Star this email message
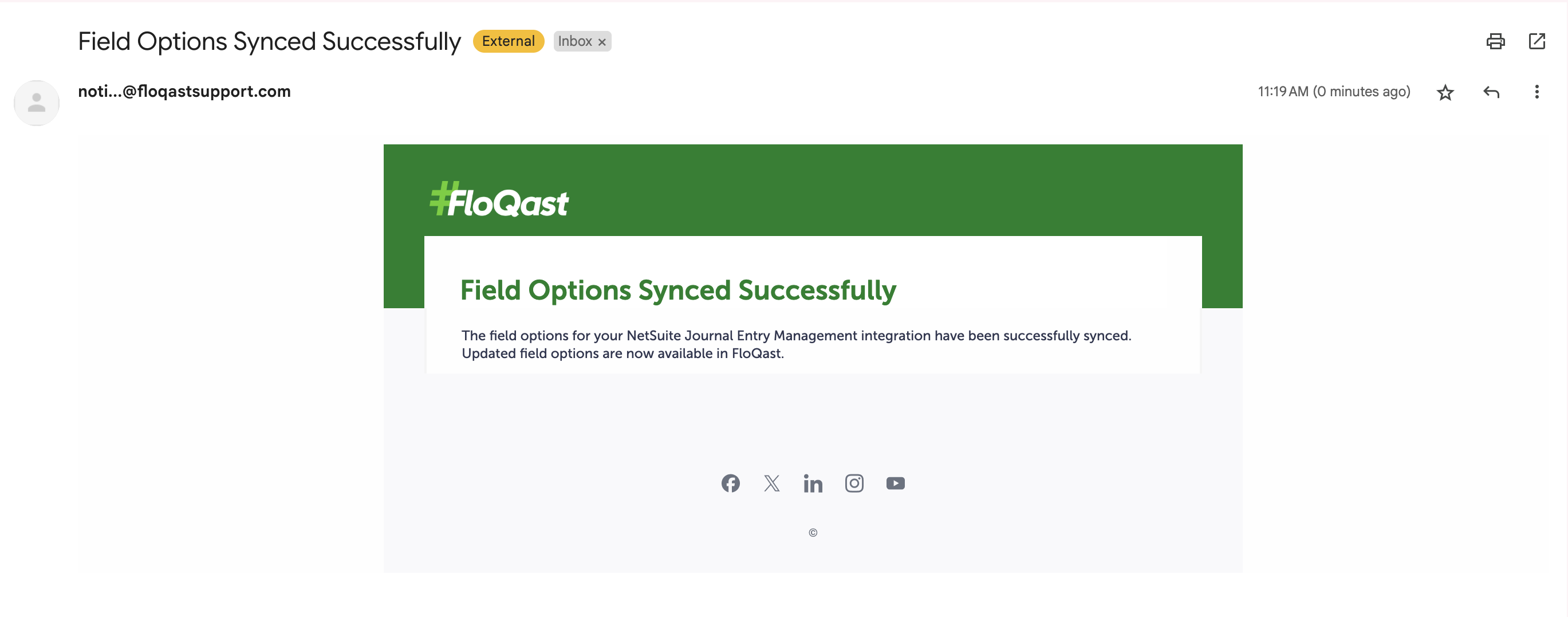The width and height of the screenshot is (1568, 617). pyautogui.click(x=1445, y=93)
